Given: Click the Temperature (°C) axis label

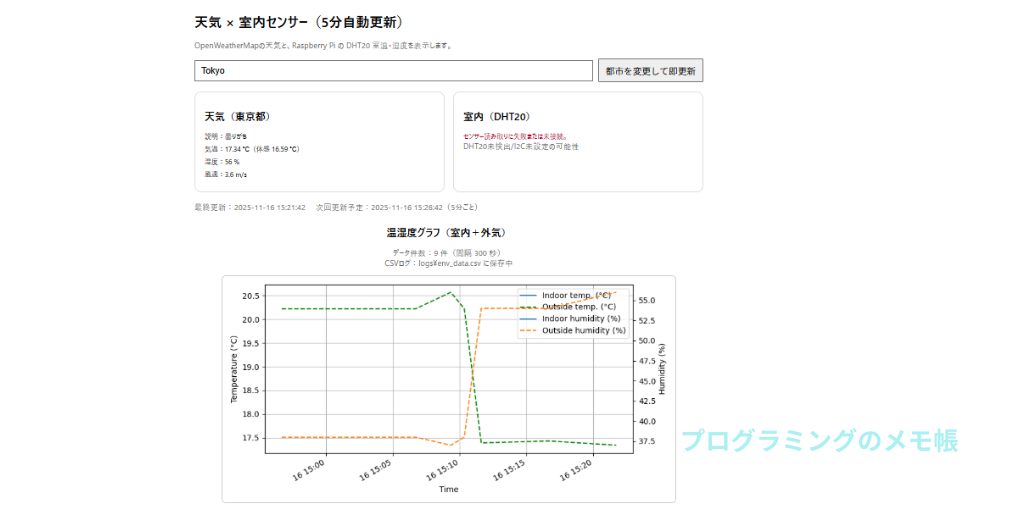Looking at the screenshot, I should 234,369.
